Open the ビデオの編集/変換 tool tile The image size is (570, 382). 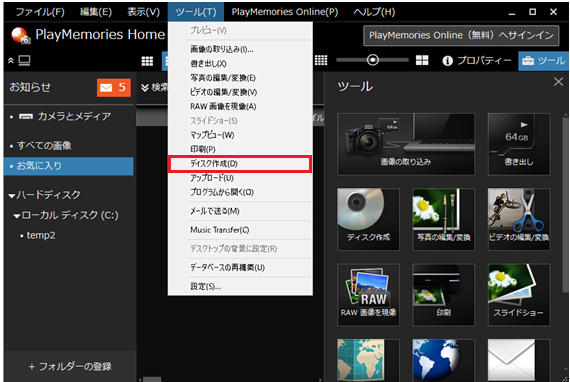coord(519,219)
